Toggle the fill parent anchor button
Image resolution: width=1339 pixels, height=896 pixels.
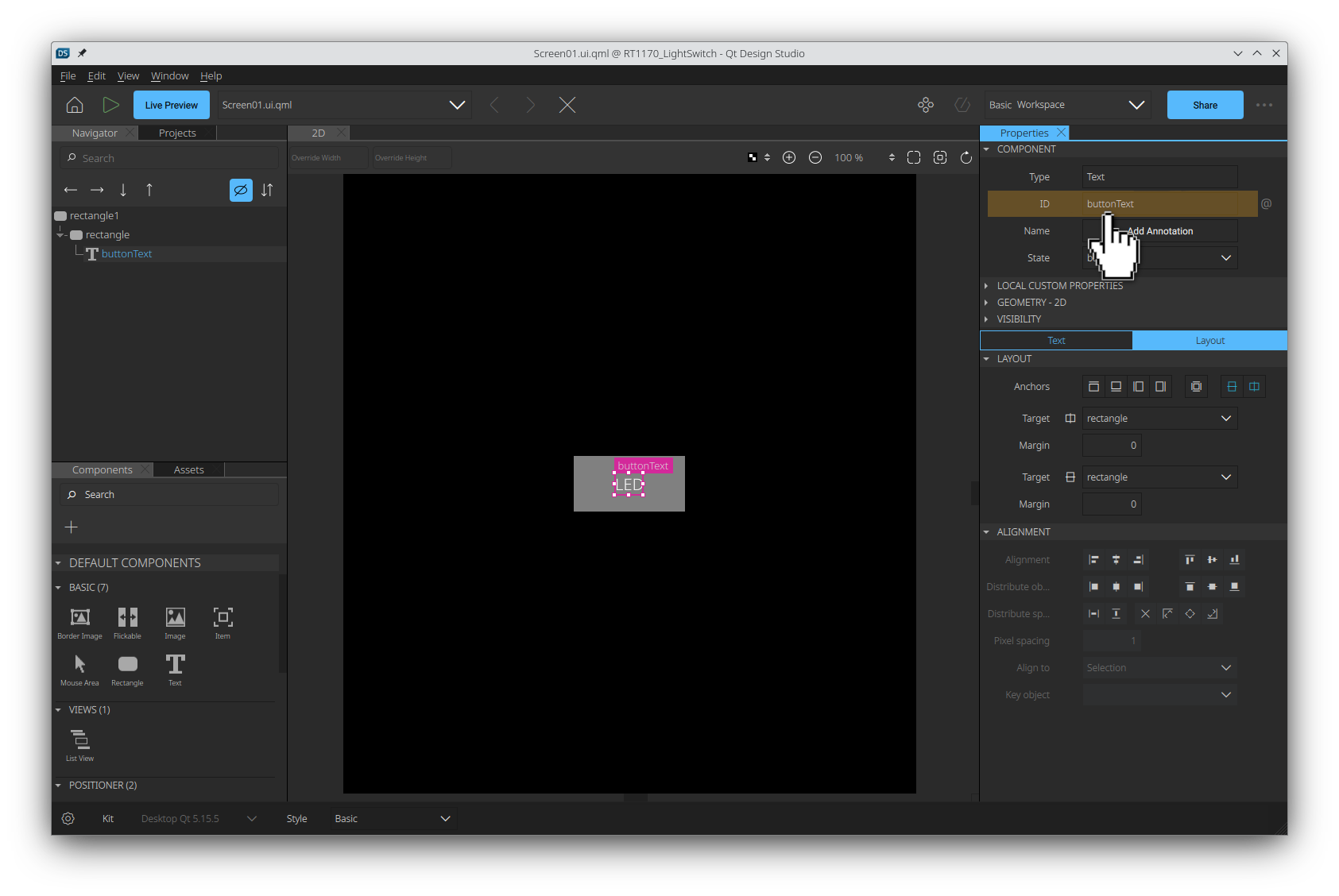1196,387
